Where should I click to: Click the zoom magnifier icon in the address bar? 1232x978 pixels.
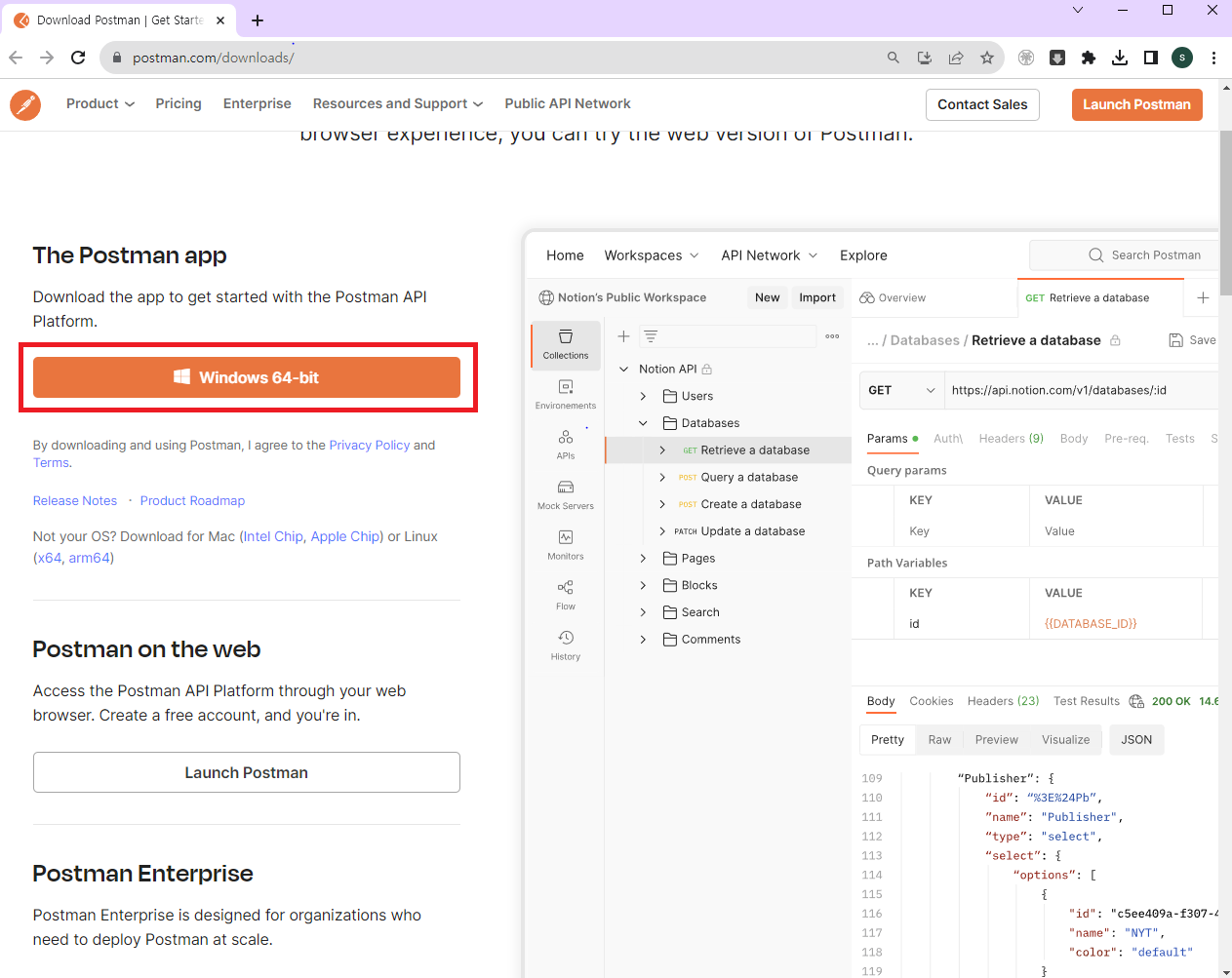point(894,58)
